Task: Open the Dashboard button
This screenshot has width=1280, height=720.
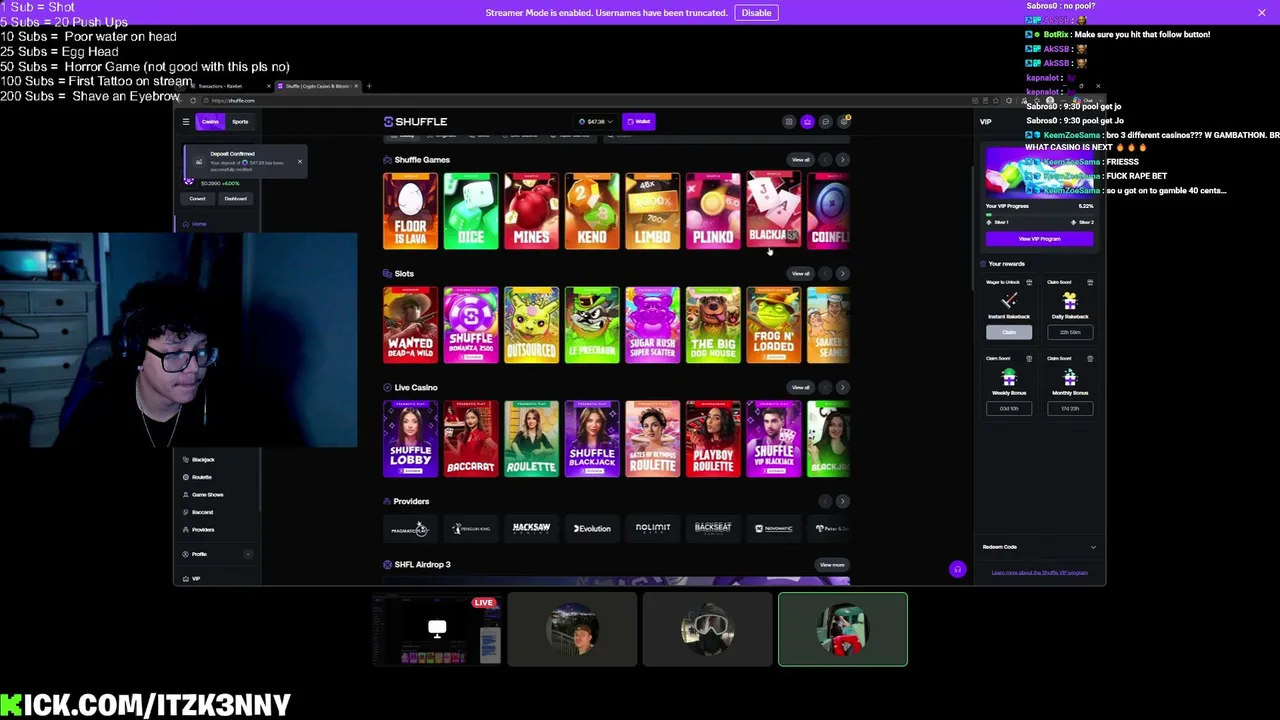Action: [236, 199]
